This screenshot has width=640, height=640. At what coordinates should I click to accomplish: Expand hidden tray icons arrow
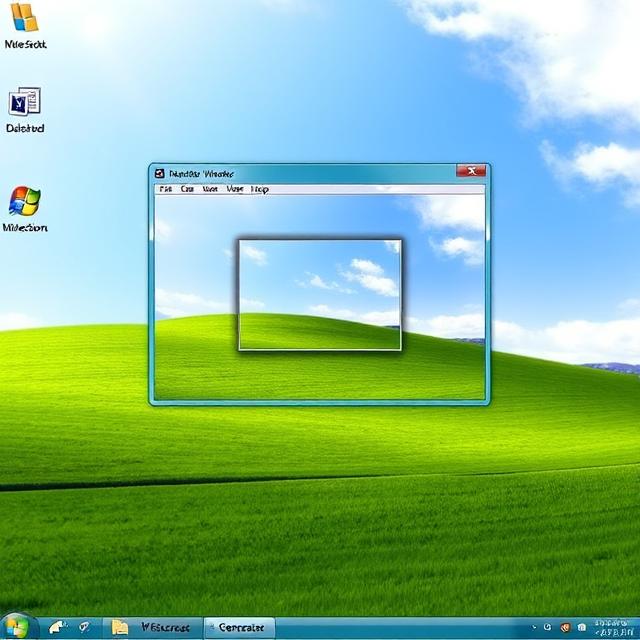point(534,627)
